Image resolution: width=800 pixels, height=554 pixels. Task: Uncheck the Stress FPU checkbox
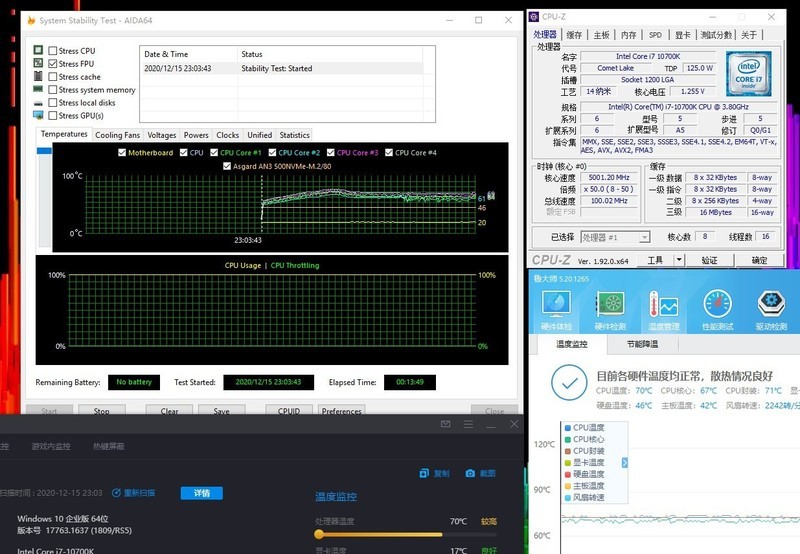(53, 64)
